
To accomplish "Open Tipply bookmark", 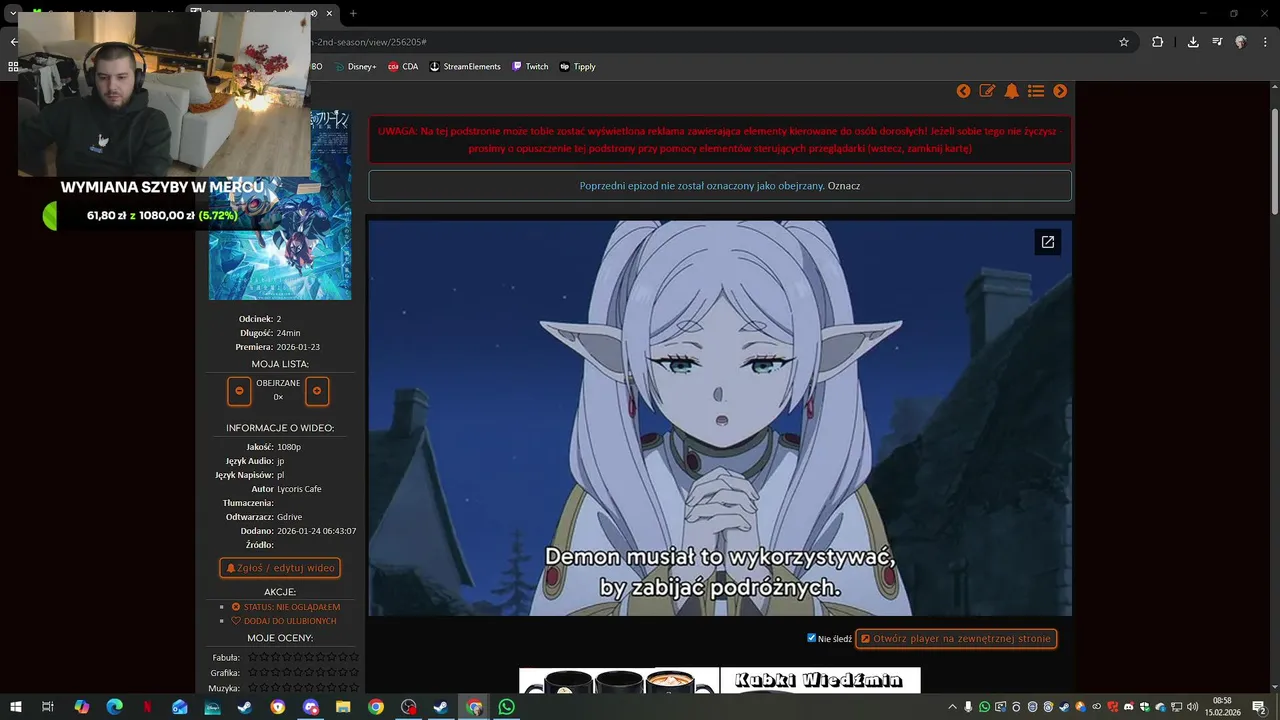I will click(x=578, y=67).
